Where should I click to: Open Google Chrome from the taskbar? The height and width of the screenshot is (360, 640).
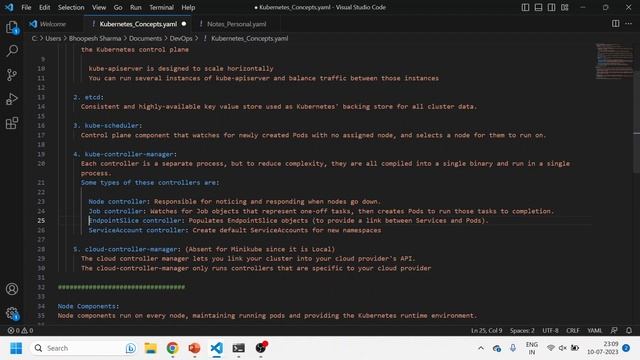click(x=172, y=348)
